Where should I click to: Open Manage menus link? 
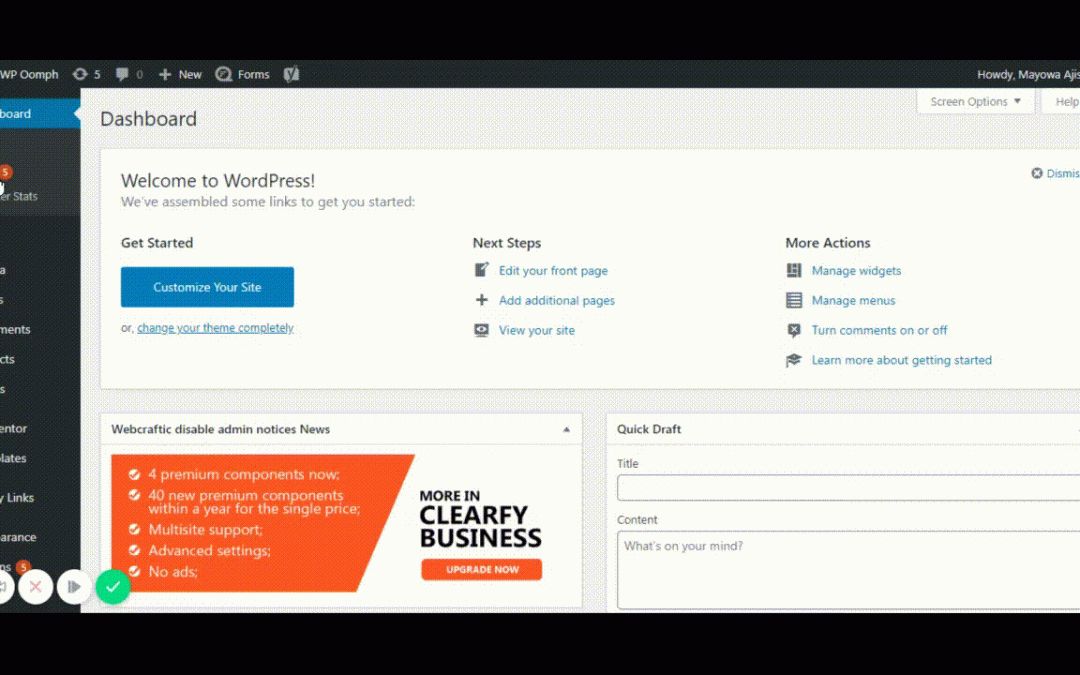853,300
